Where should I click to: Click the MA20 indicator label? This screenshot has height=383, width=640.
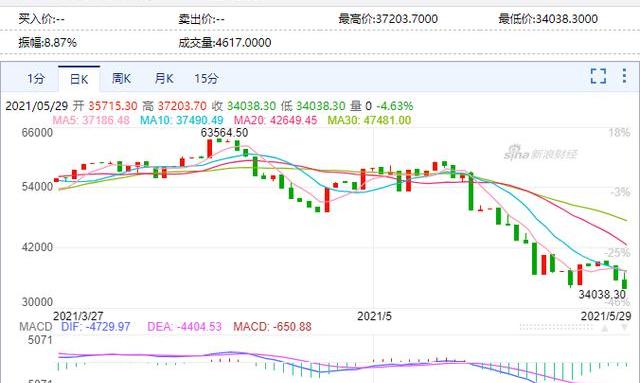coord(275,120)
